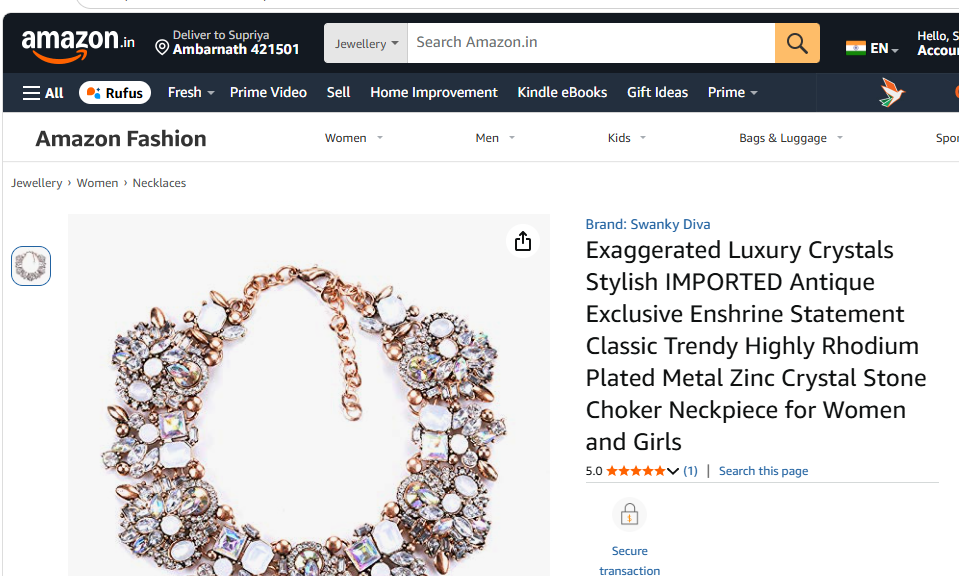Click the secure transaction lock icon
Viewport: 959px width, 576px height.
pyautogui.click(x=629, y=514)
